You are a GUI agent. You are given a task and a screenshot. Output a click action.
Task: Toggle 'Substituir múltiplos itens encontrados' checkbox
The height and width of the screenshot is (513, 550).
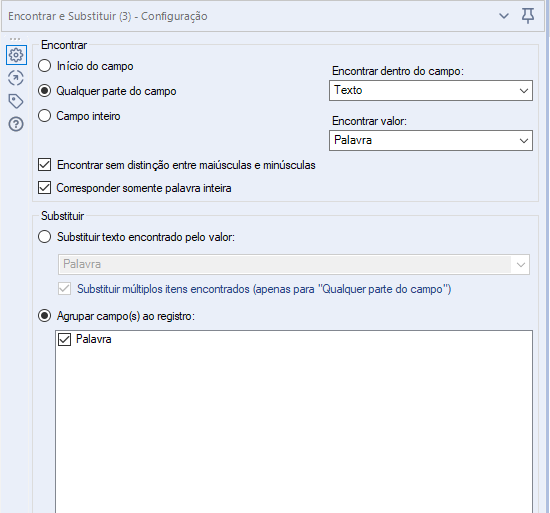[65, 289]
